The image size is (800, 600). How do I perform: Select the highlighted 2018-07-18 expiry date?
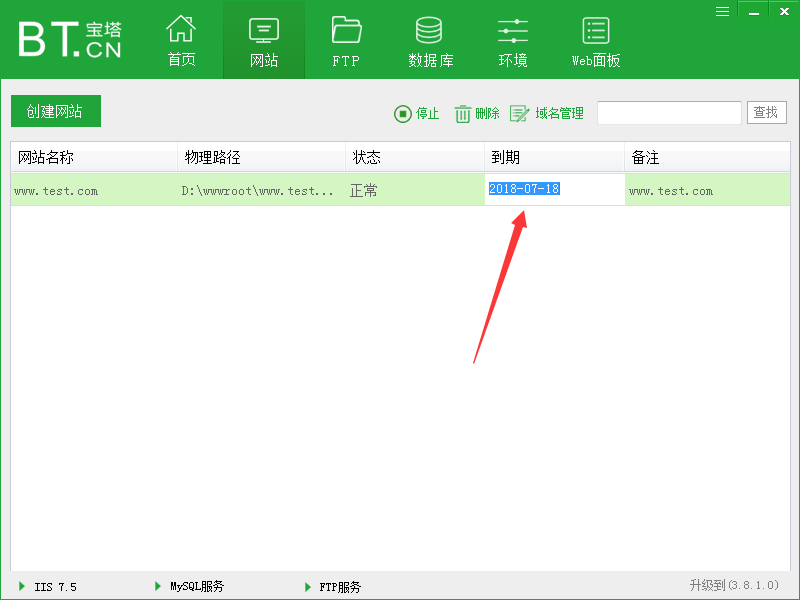[524, 190]
